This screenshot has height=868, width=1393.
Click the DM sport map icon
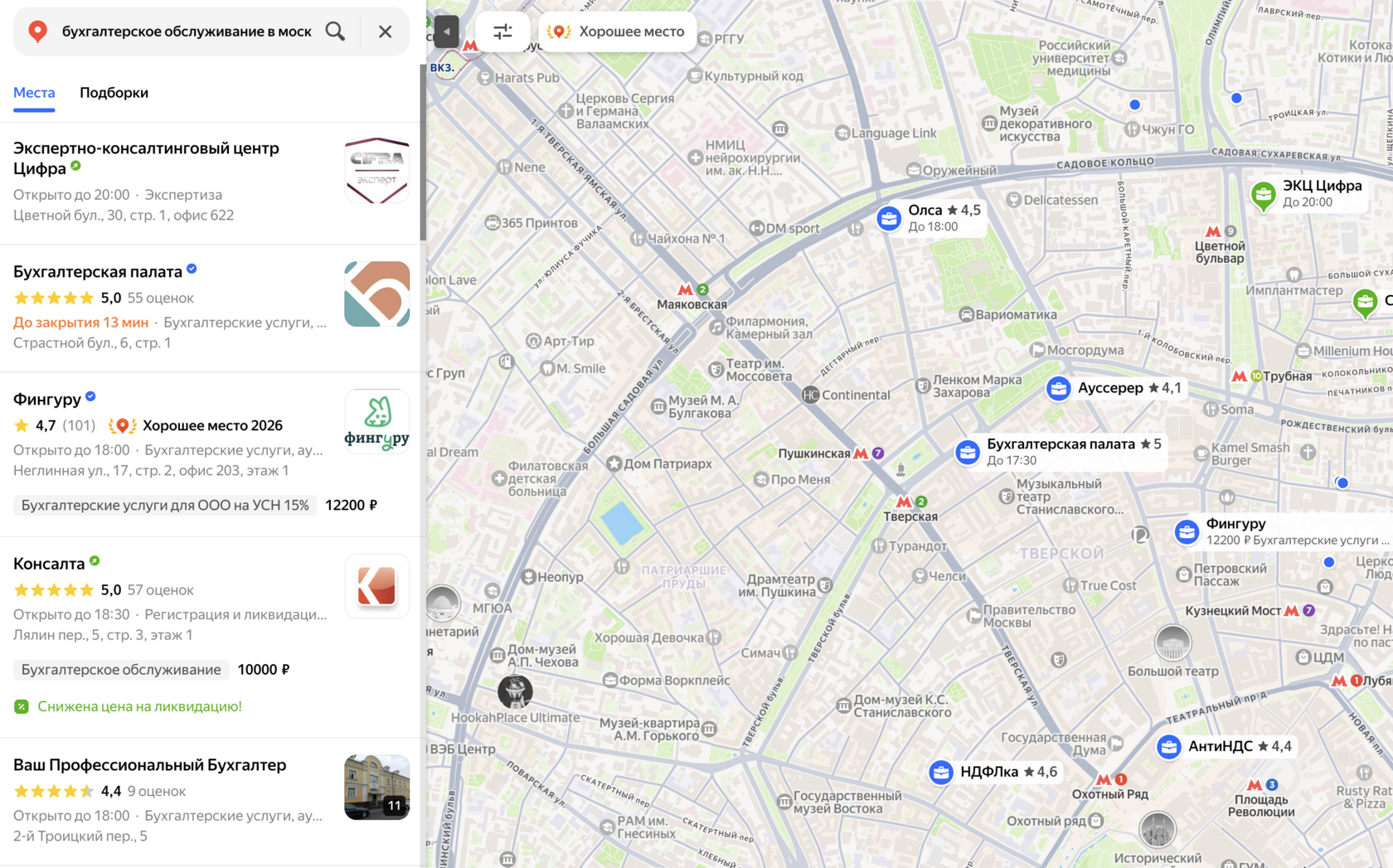tap(756, 229)
